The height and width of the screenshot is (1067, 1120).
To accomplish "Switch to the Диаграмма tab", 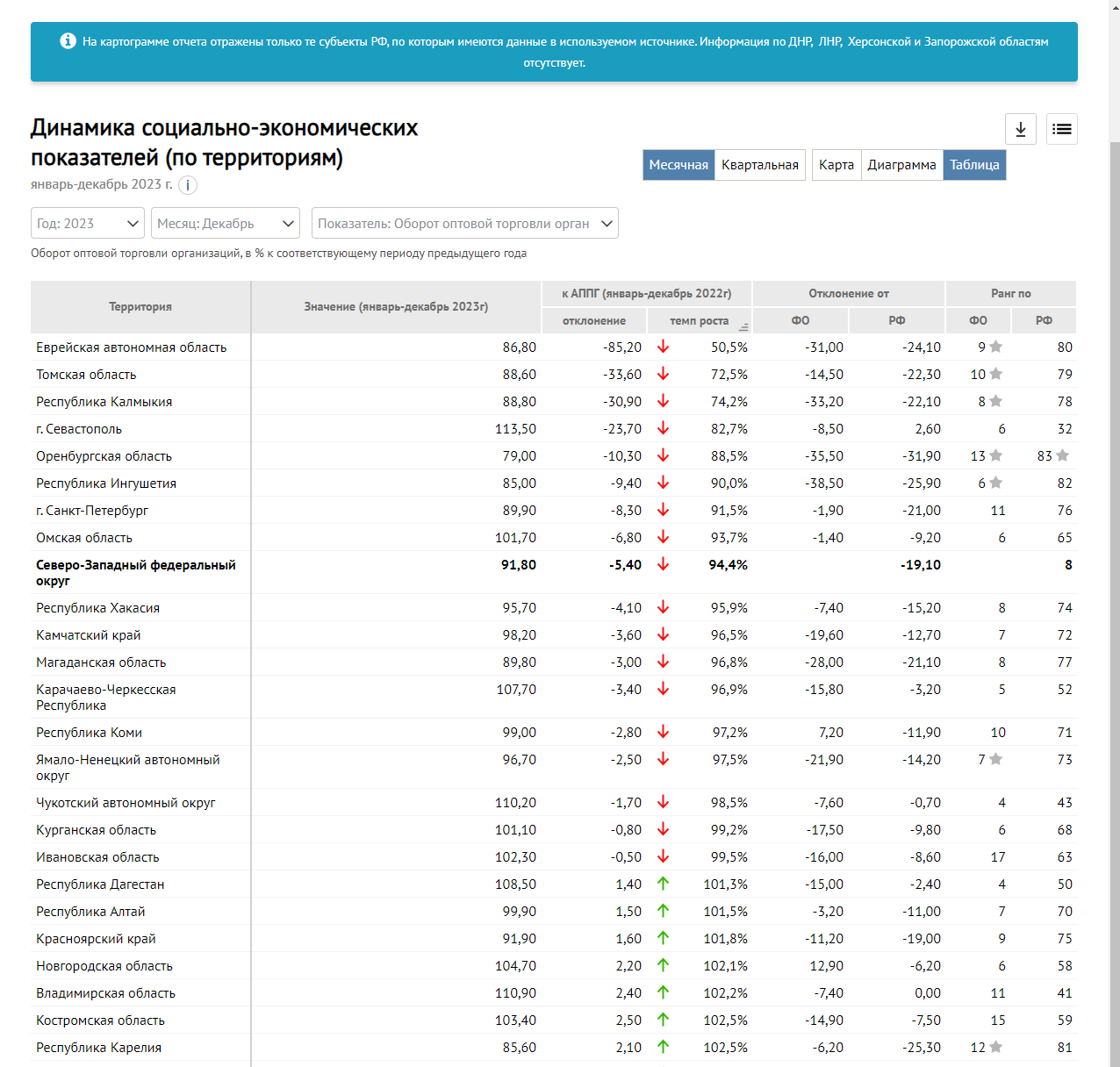I will coord(901,165).
